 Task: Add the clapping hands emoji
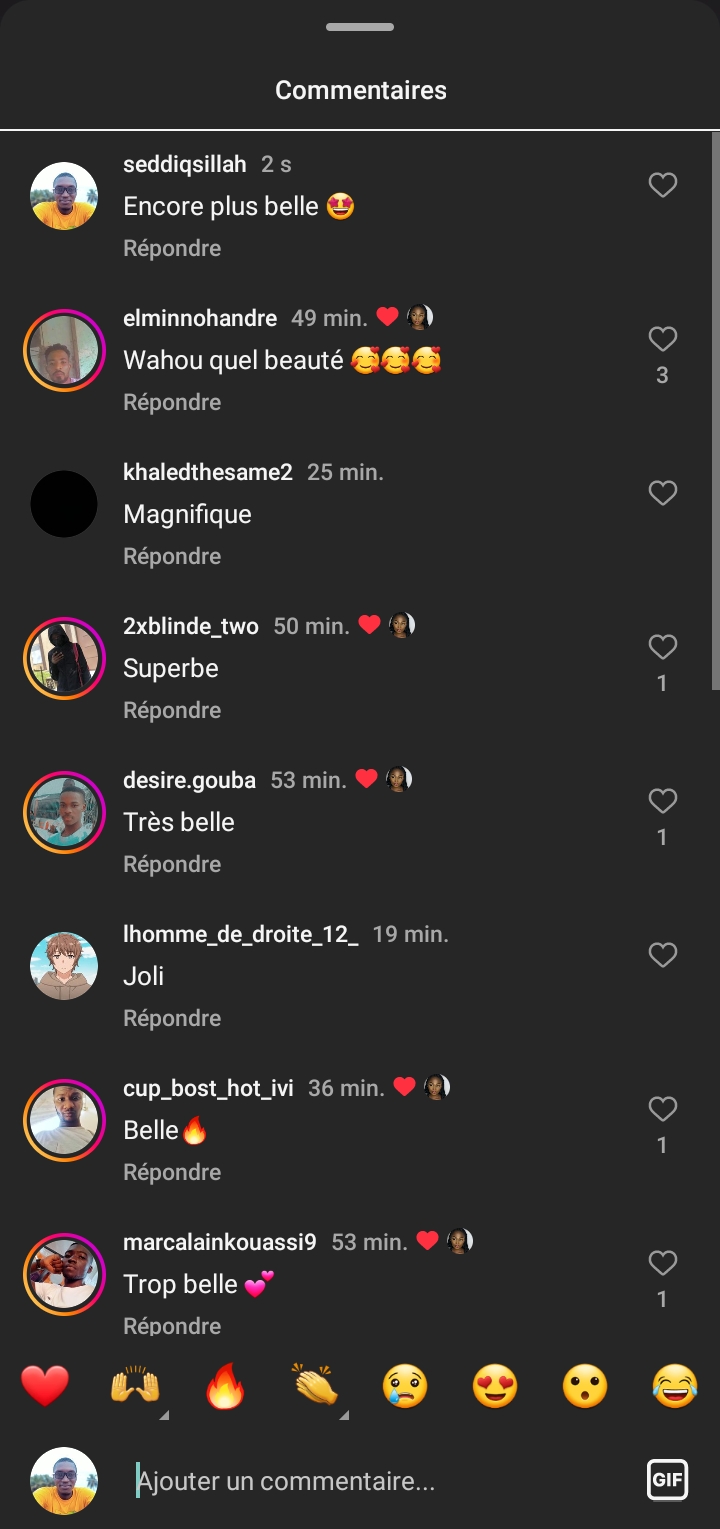315,1387
